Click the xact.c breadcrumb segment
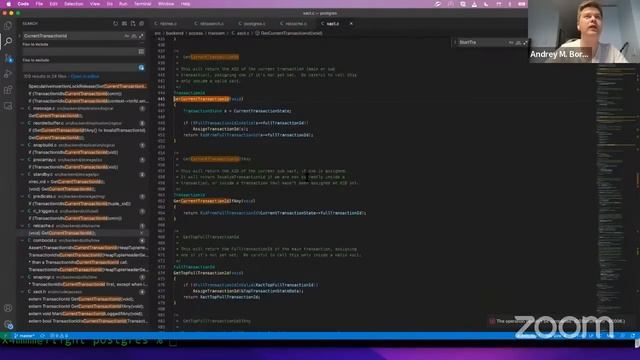The height and width of the screenshot is (360, 640). (240, 33)
